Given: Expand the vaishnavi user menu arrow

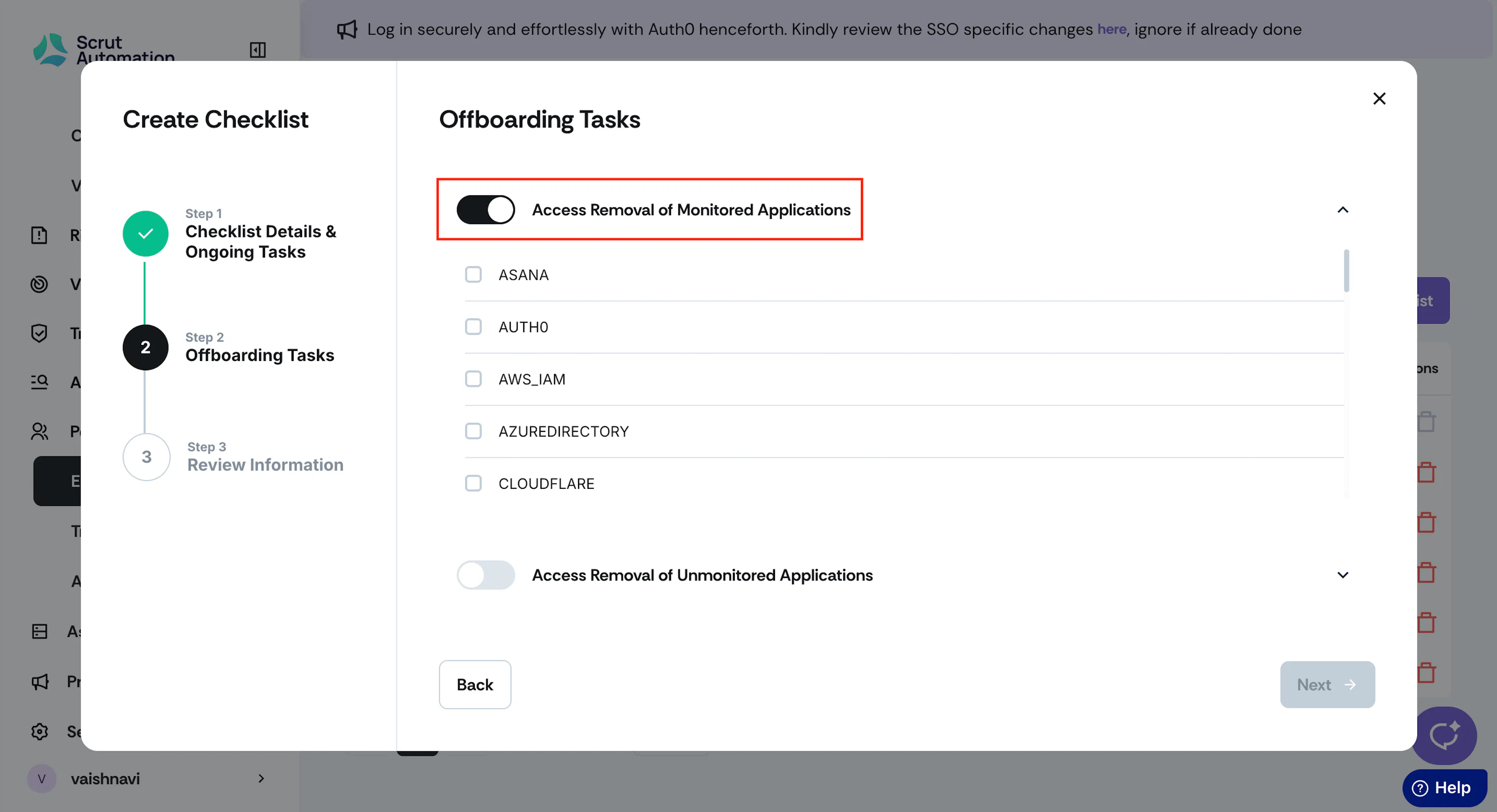Looking at the screenshot, I should [x=261, y=778].
